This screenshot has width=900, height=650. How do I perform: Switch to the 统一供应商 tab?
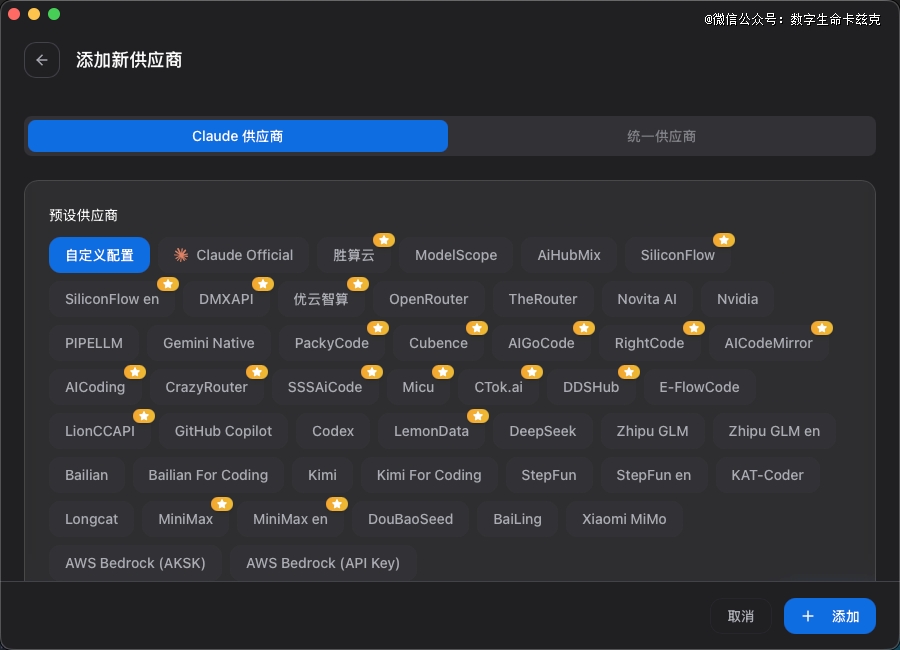(x=661, y=136)
